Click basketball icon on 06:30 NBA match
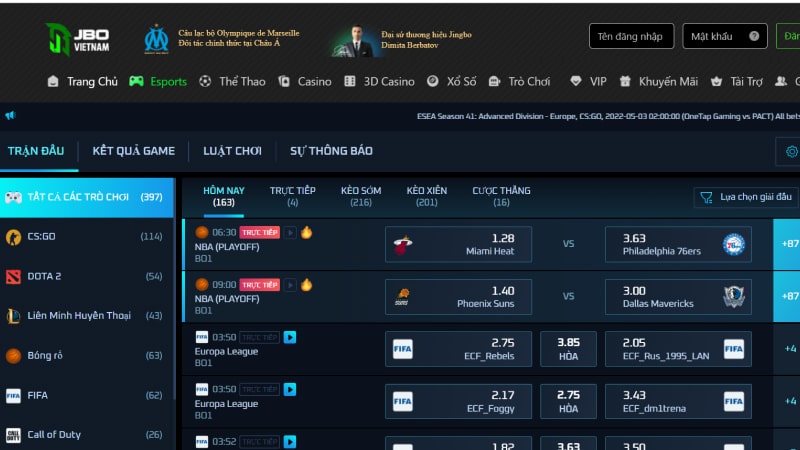Viewport: 800px width, 450px height. (x=202, y=233)
